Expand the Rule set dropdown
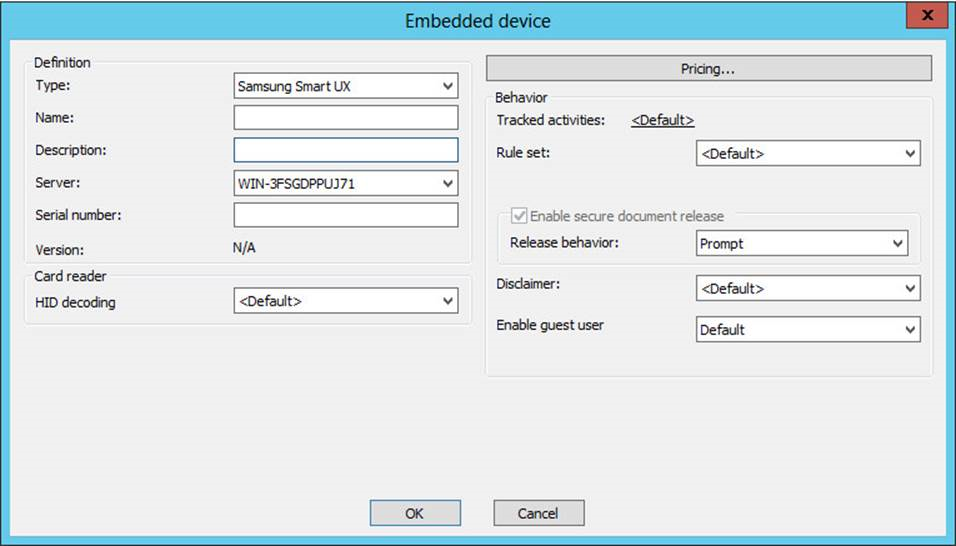The width and height of the screenshot is (956, 546). pos(807,154)
